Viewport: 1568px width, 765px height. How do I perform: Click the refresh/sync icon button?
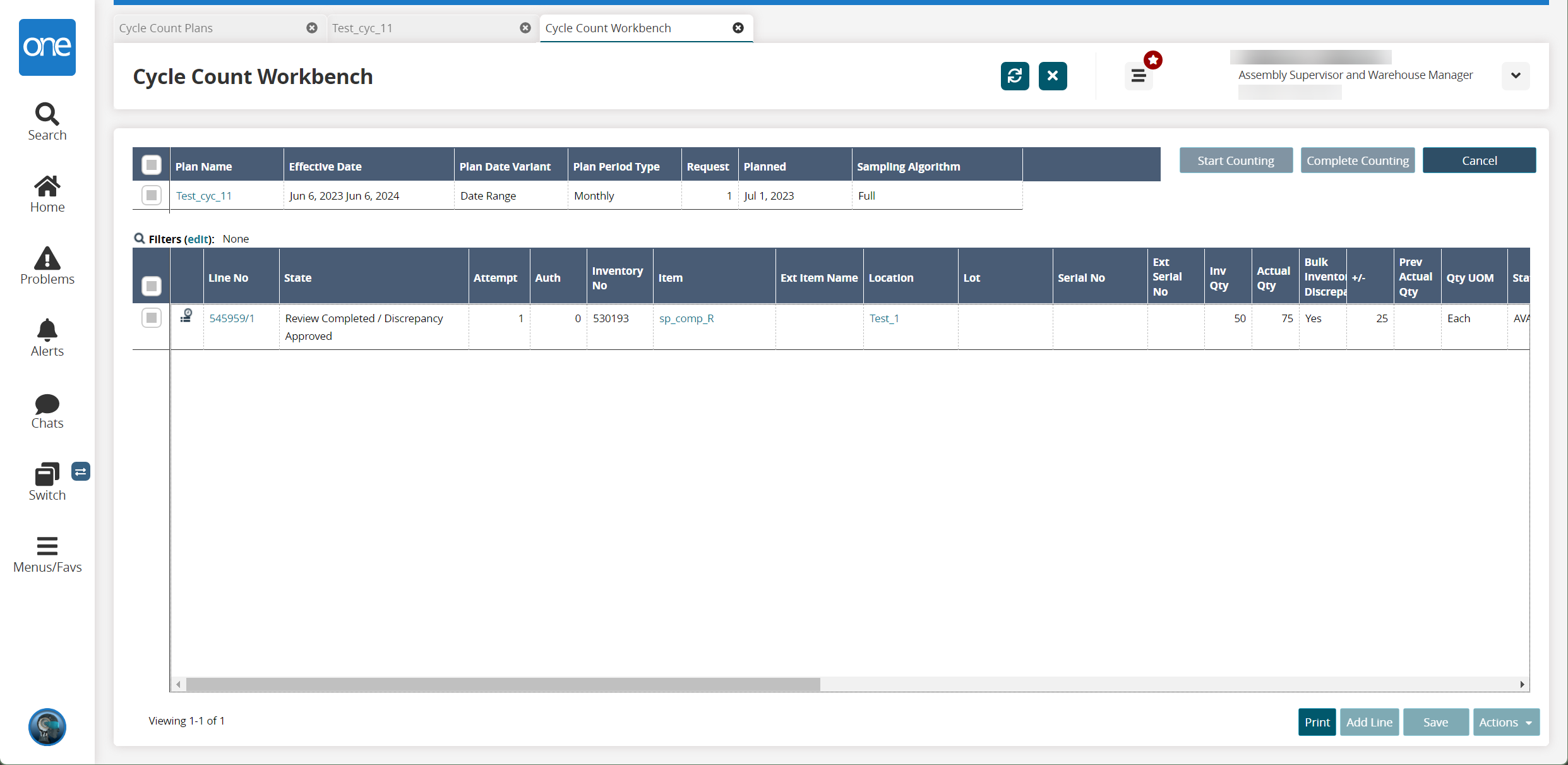point(1015,76)
